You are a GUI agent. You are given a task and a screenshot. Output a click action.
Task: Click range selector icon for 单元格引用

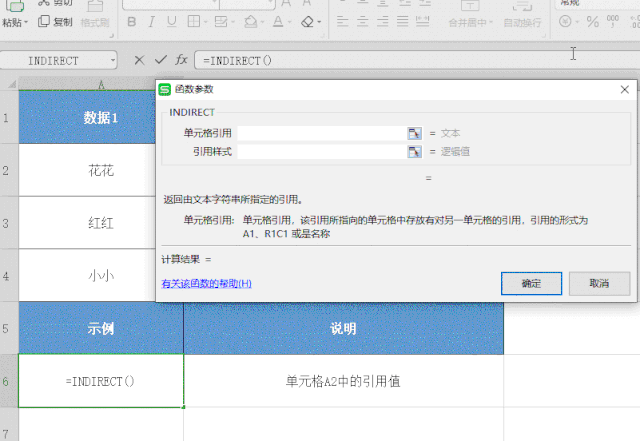pyautogui.click(x=415, y=133)
